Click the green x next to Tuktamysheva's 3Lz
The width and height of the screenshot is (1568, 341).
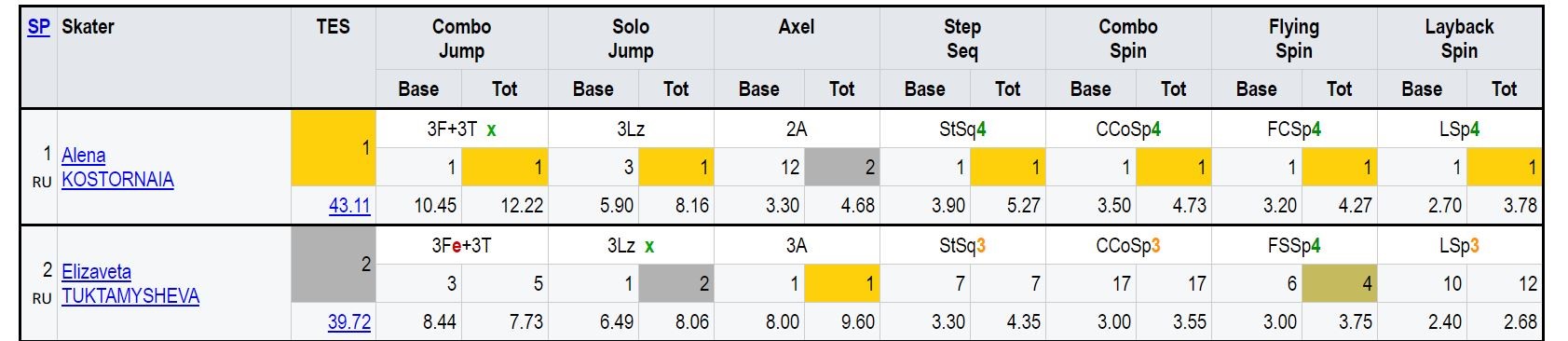[649, 247]
